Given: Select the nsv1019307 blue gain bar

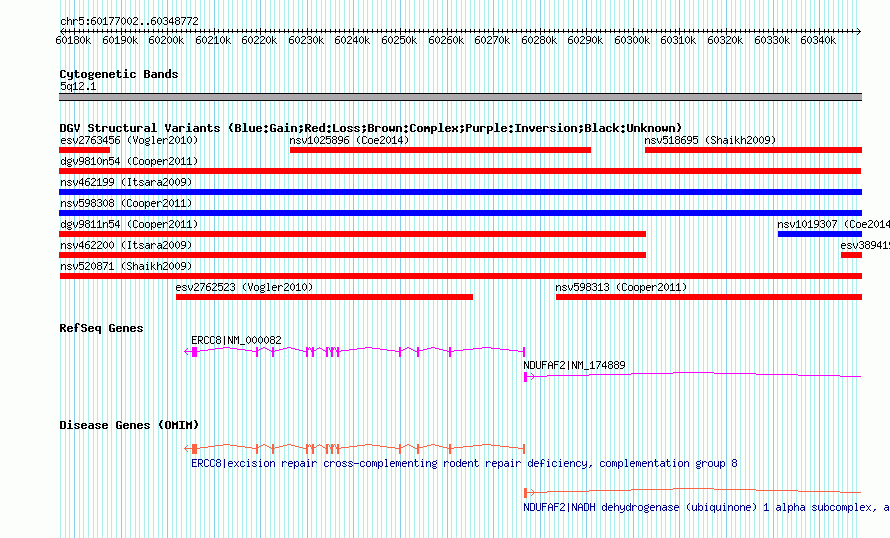Looking at the screenshot, I should [x=820, y=234].
